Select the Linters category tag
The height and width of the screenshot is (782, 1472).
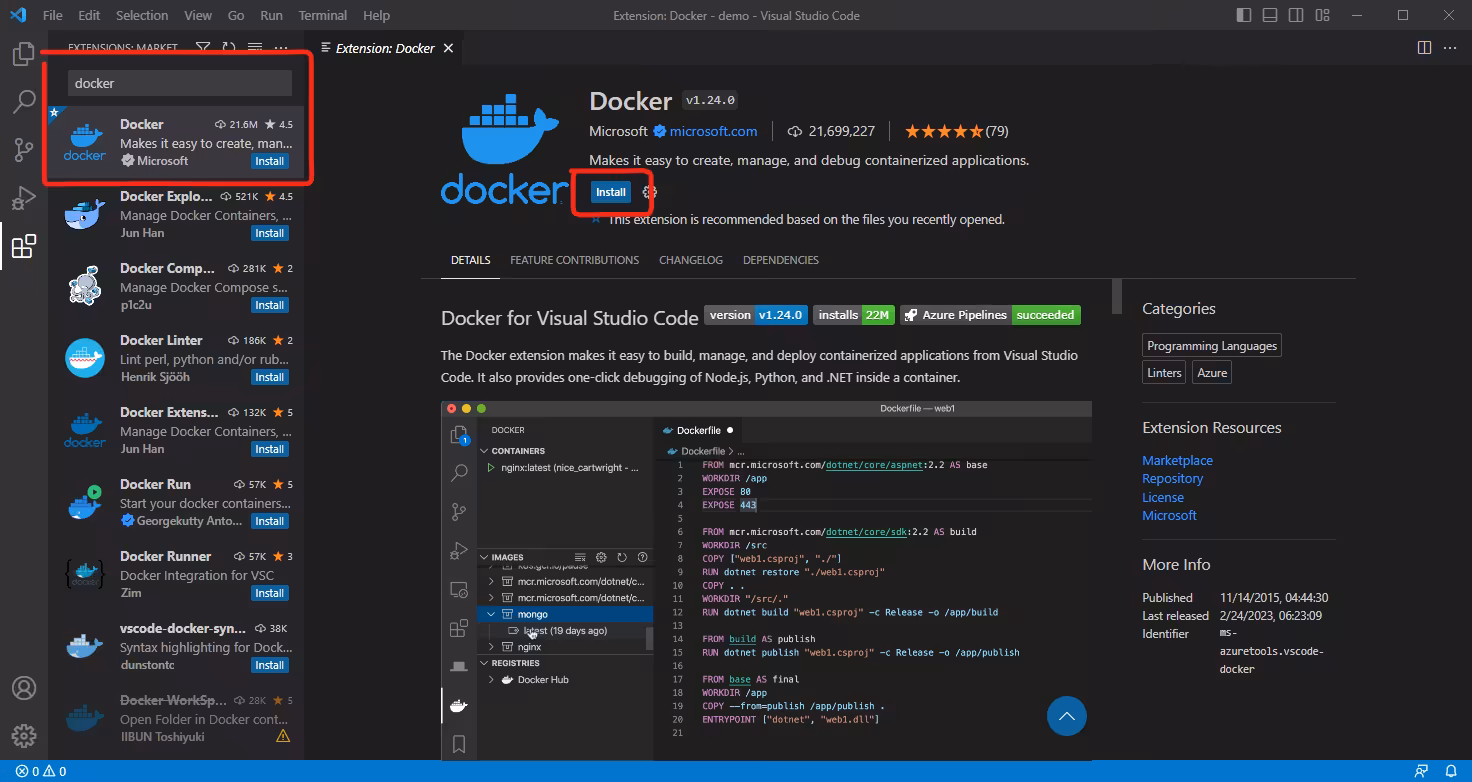(1164, 373)
